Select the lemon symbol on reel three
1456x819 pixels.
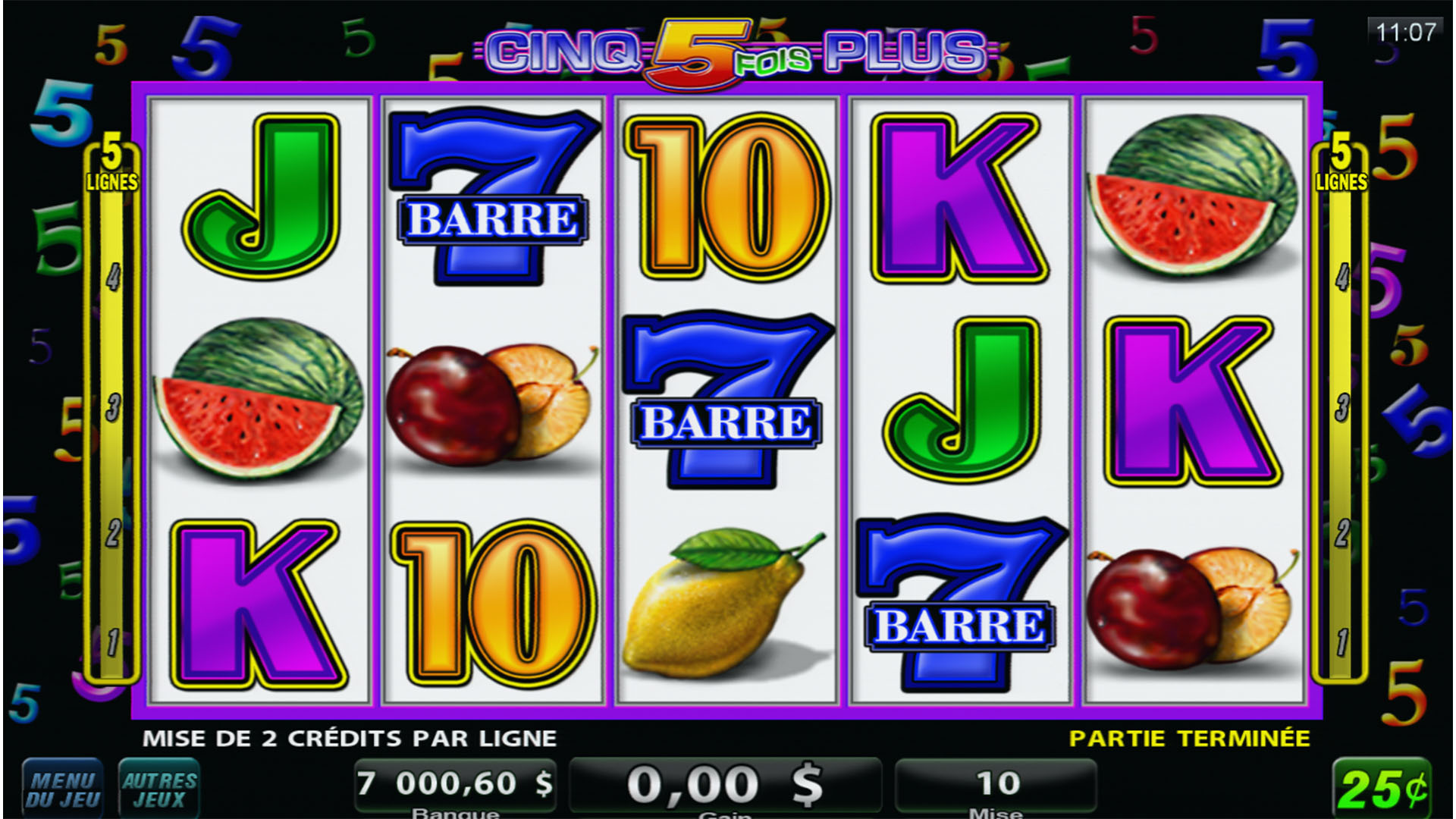[723, 603]
